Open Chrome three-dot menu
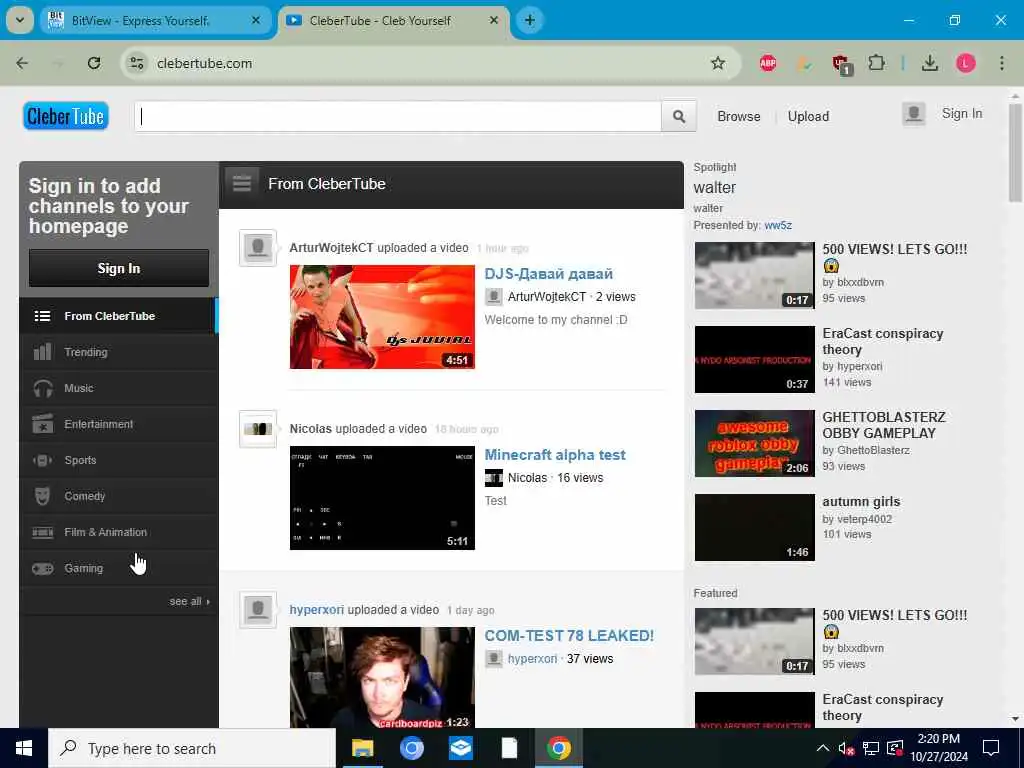 (1002, 63)
